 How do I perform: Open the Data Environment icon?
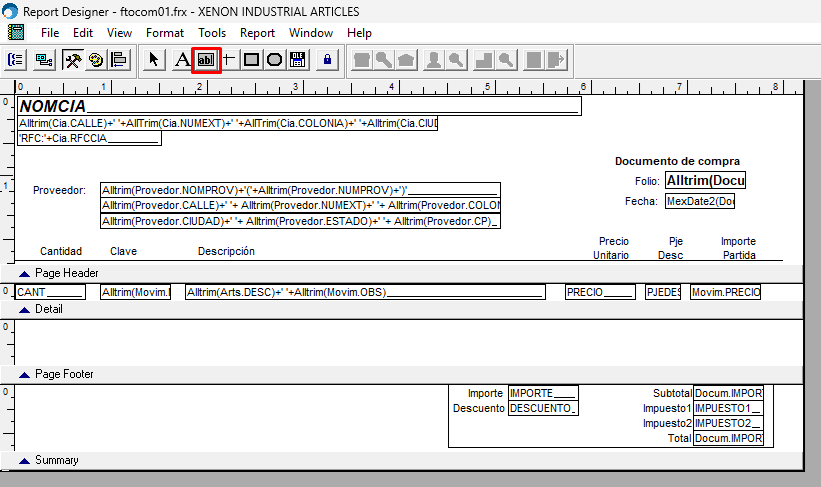tap(44, 60)
